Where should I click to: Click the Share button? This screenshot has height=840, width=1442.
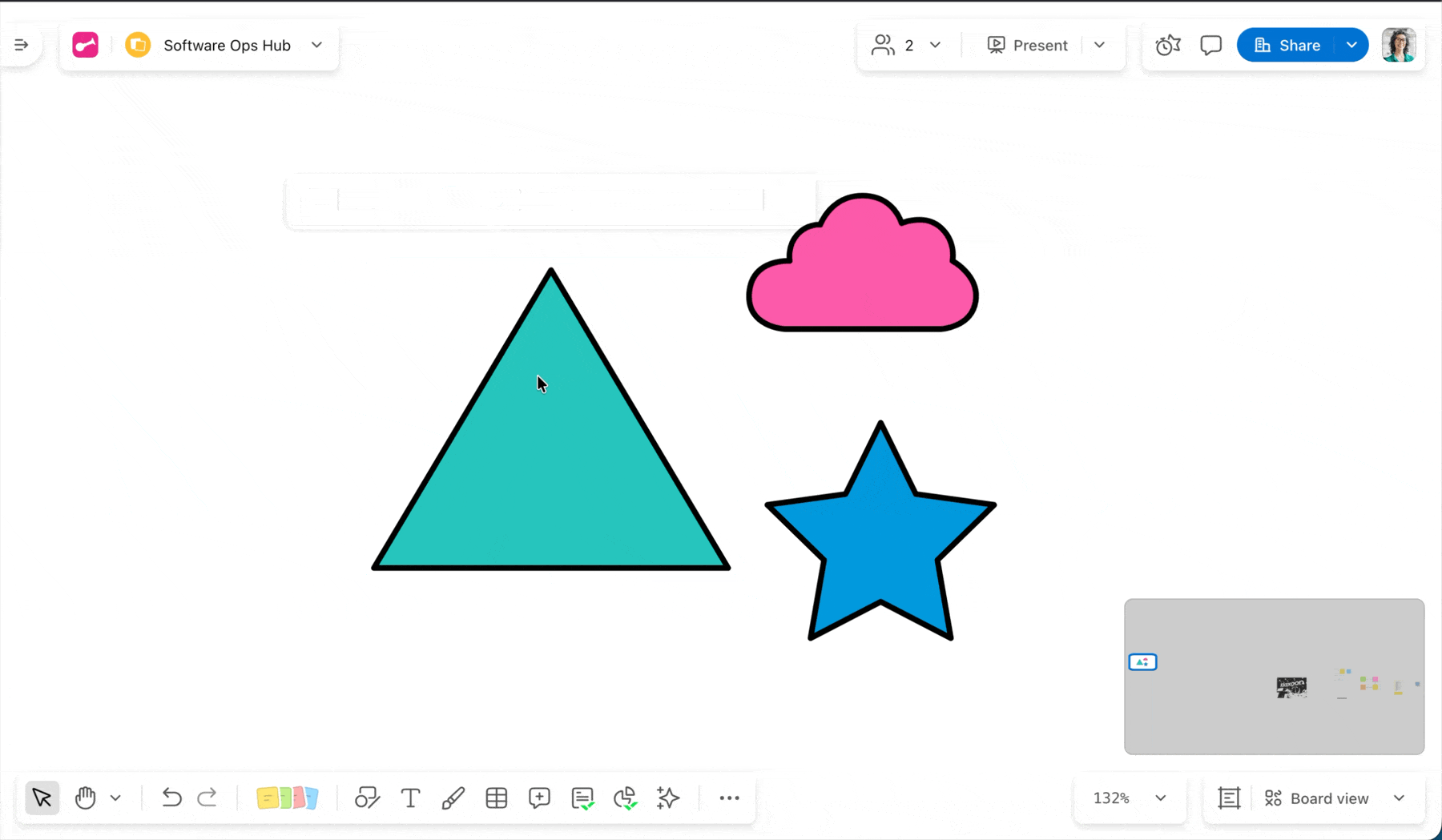[x=1287, y=46]
